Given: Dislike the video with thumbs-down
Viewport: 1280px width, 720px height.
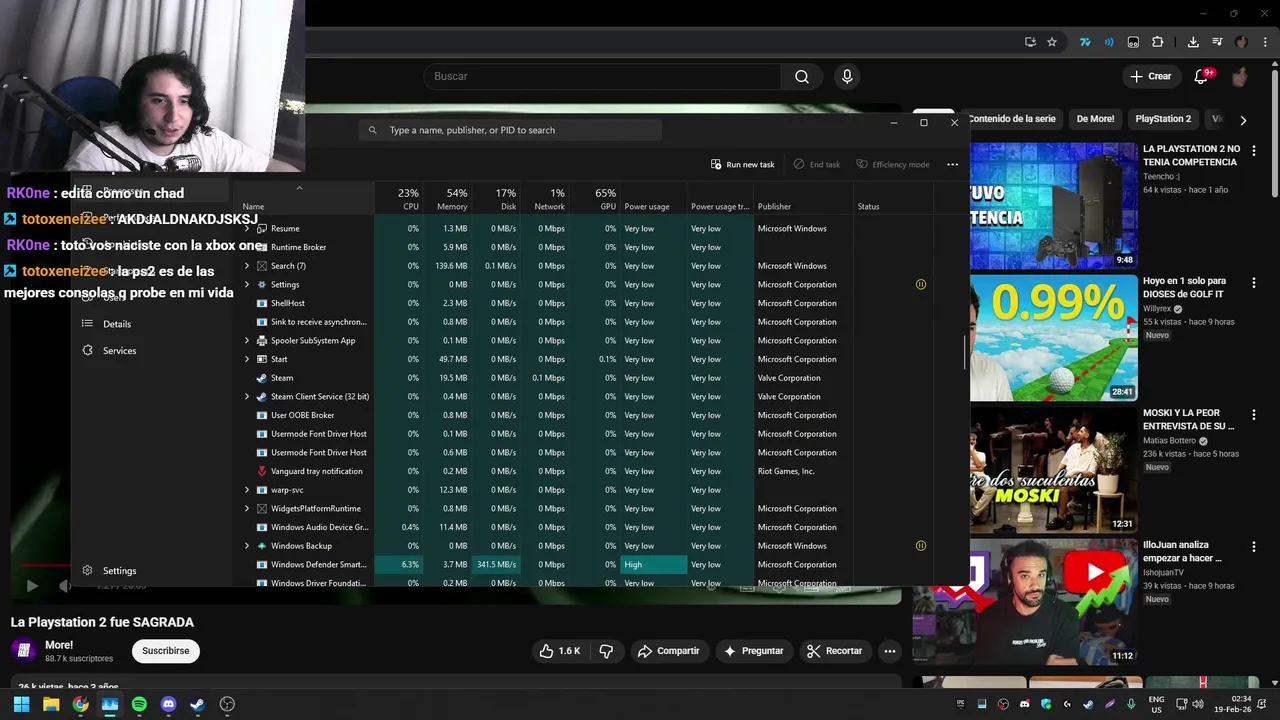Looking at the screenshot, I should [606, 651].
